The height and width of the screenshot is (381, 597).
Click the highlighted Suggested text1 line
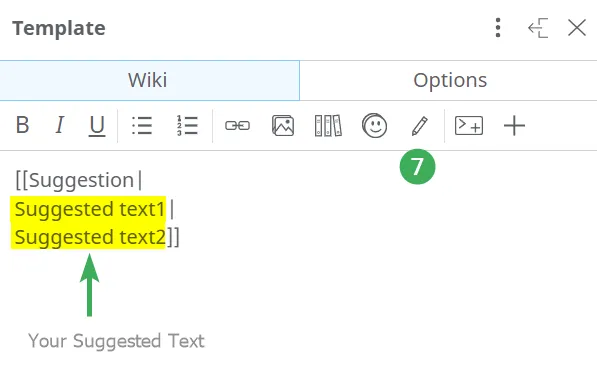88,209
